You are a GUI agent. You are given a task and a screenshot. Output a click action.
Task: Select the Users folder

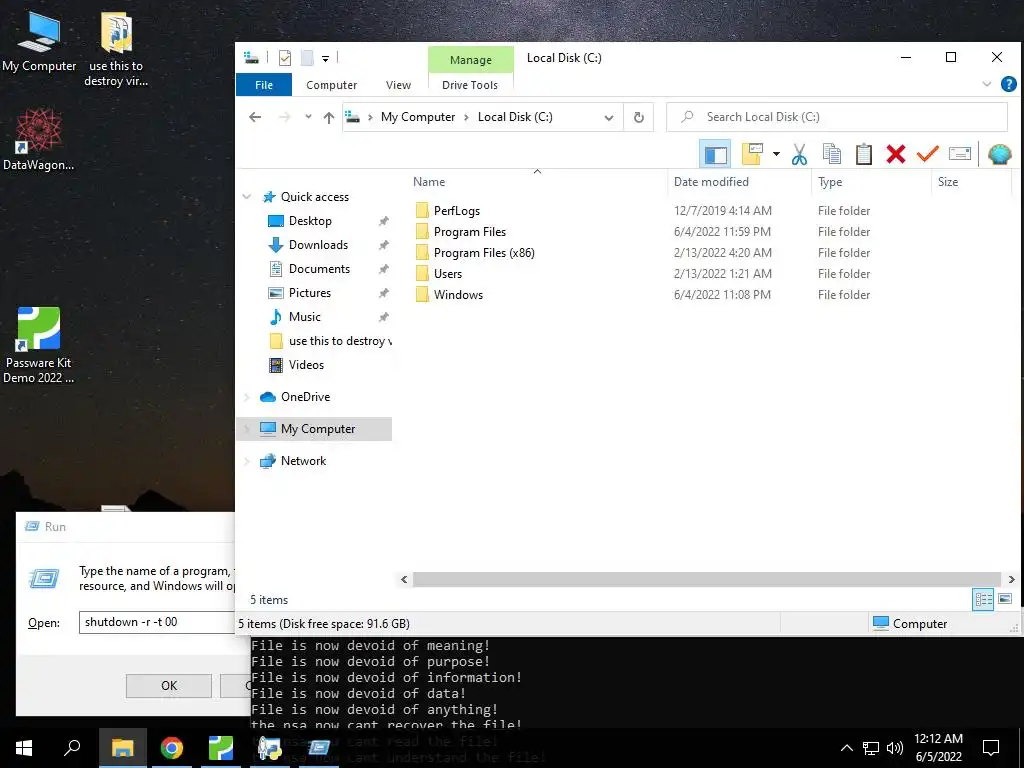(447, 274)
